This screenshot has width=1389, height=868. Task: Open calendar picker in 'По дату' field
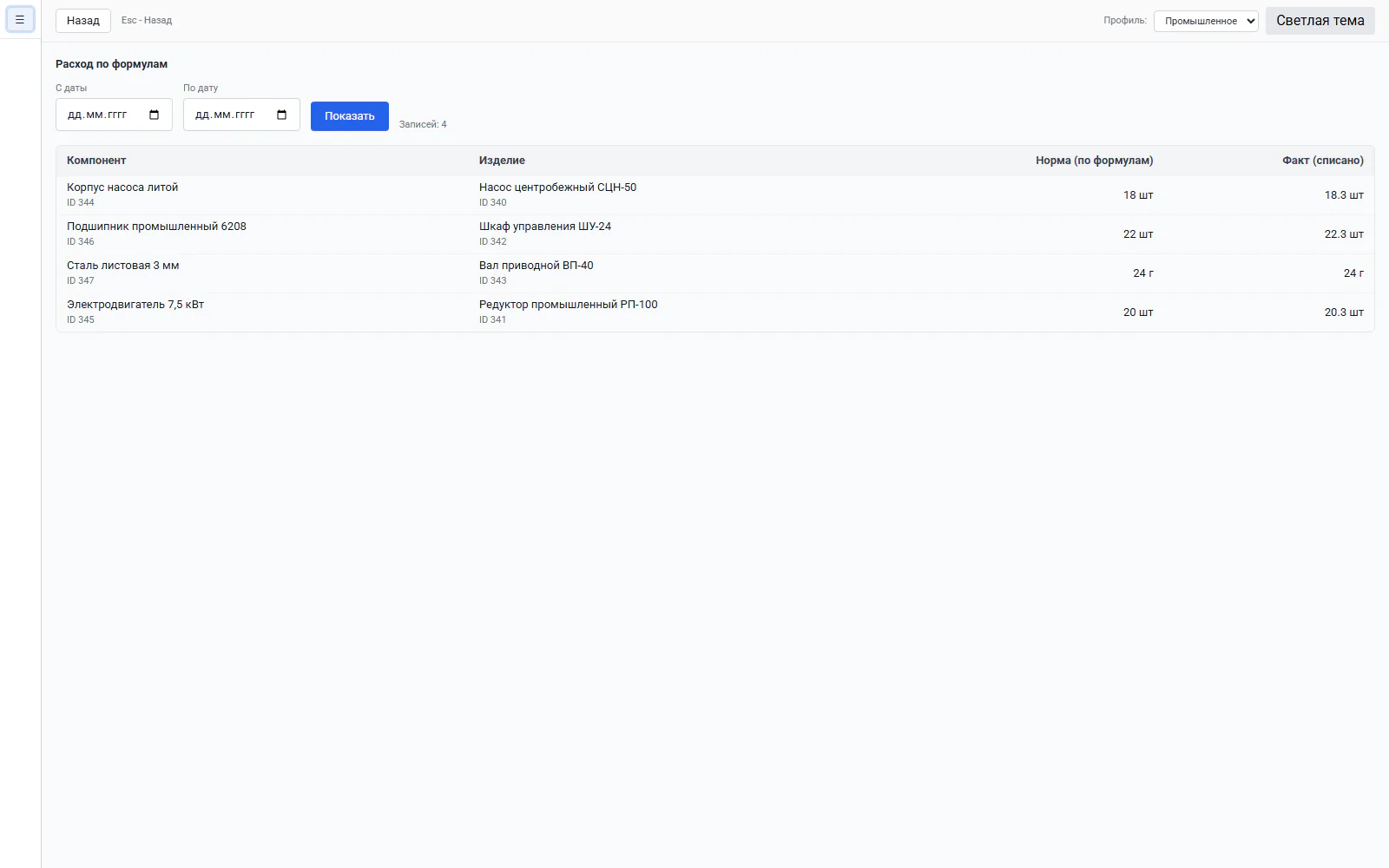click(x=282, y=115)
